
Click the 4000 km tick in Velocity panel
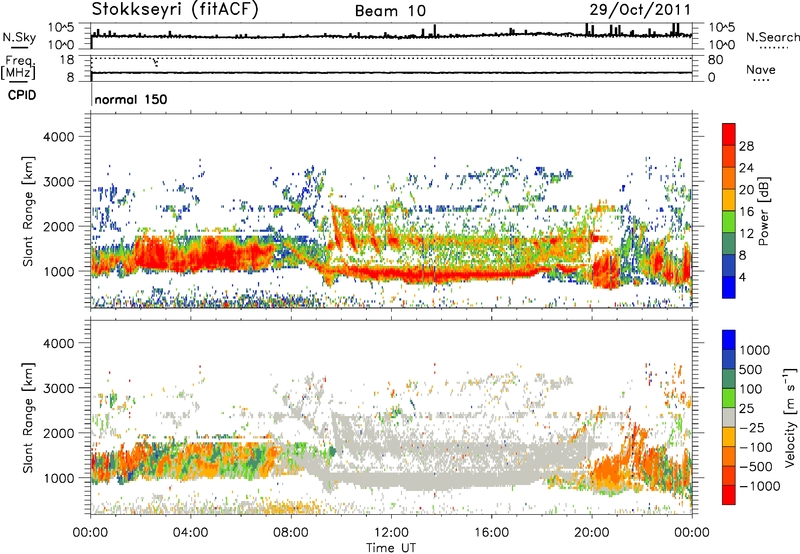pyautogui.click(x=58, y=343)
